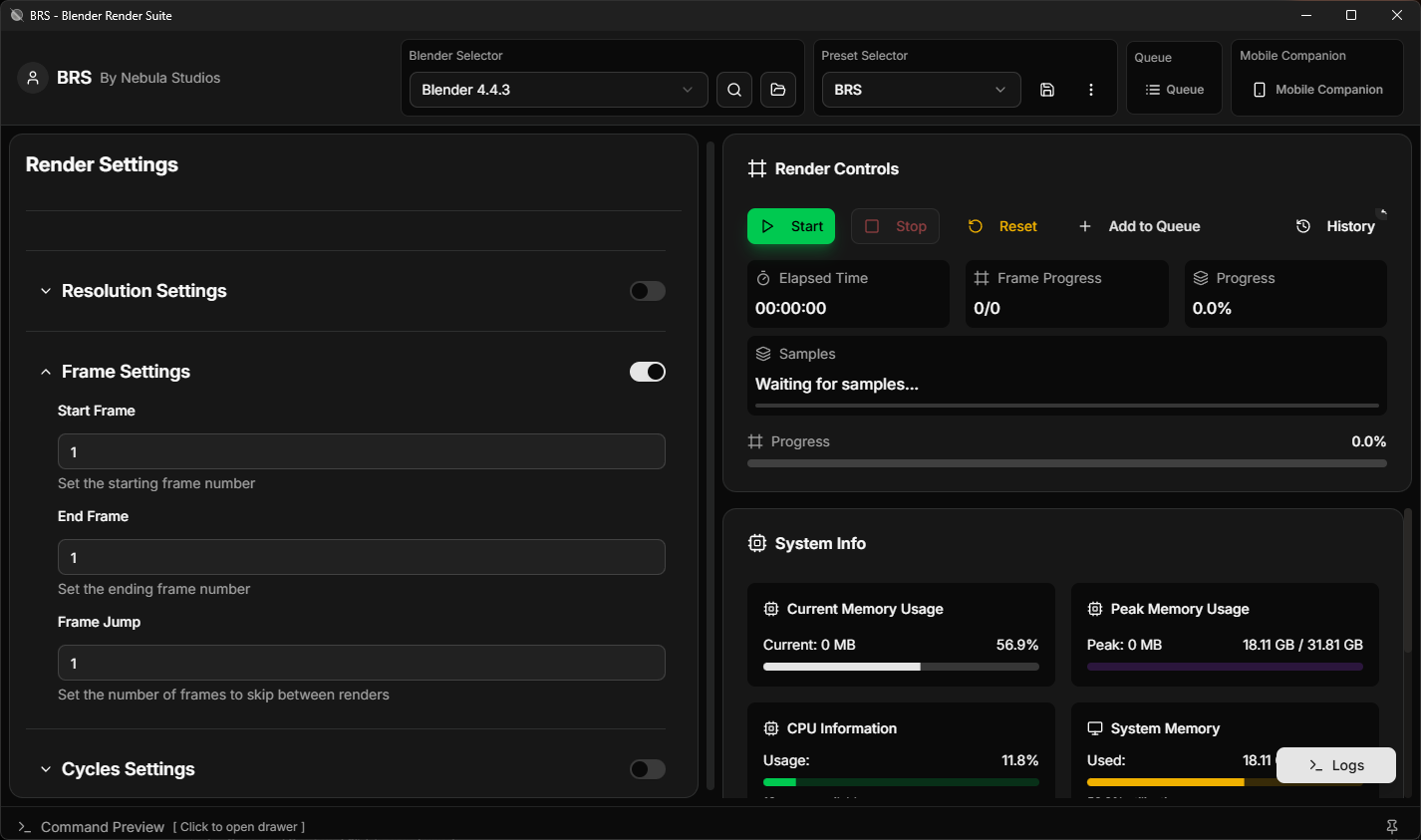Click the Elapsed Time stopwatch icon
The height and width of the screenshot is (840, 1421).
(763, 278)
